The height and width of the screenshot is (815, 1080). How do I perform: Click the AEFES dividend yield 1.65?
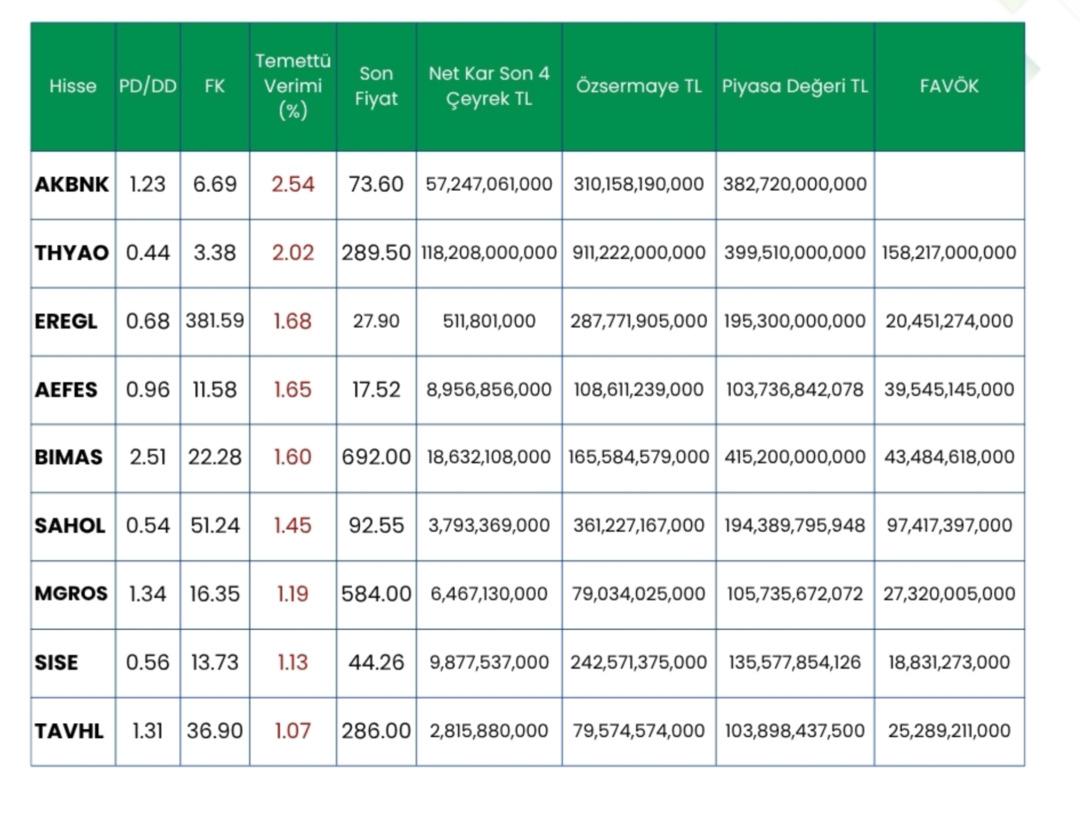(x=292, y=389)
